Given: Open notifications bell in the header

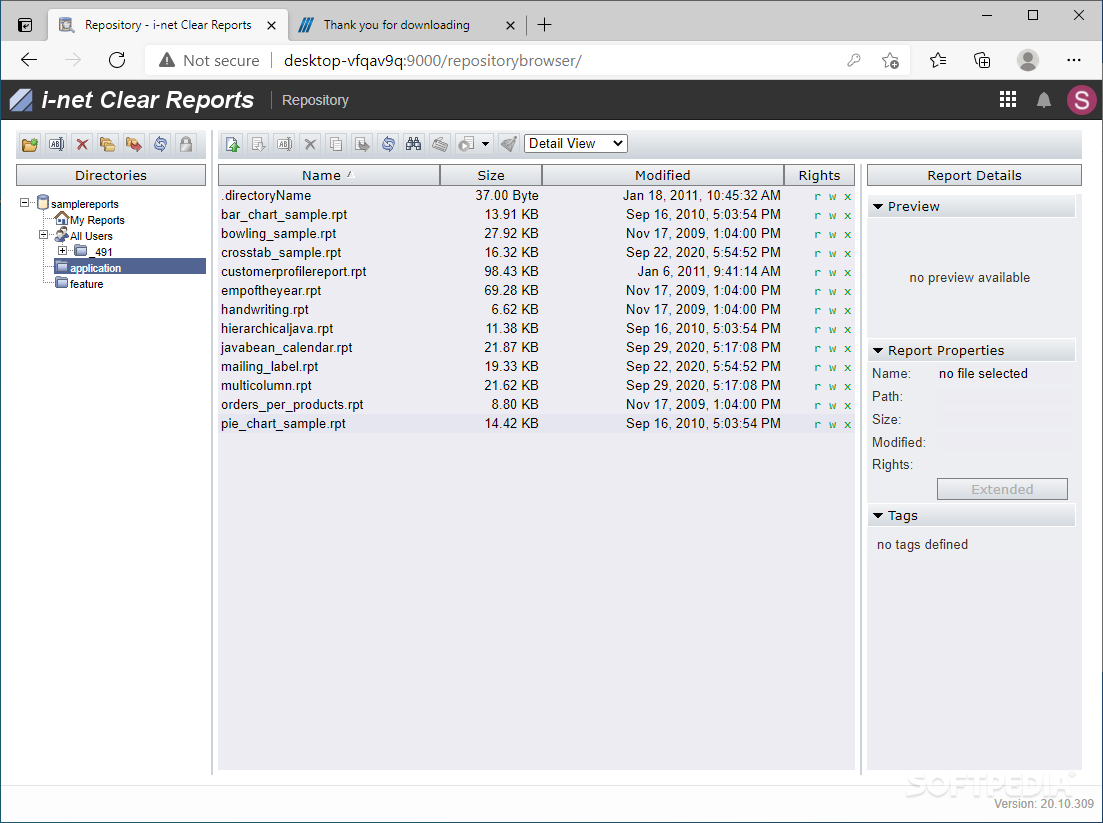Looking at the screenshot, I should pos(1044,100).
